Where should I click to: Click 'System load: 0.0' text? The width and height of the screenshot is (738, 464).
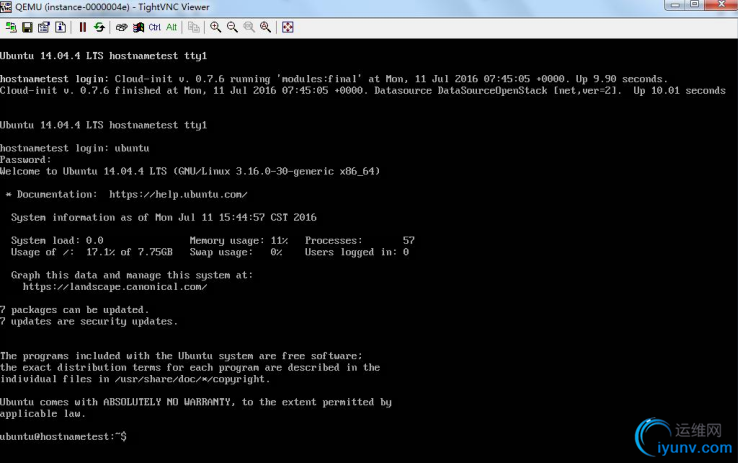[57, 240]
